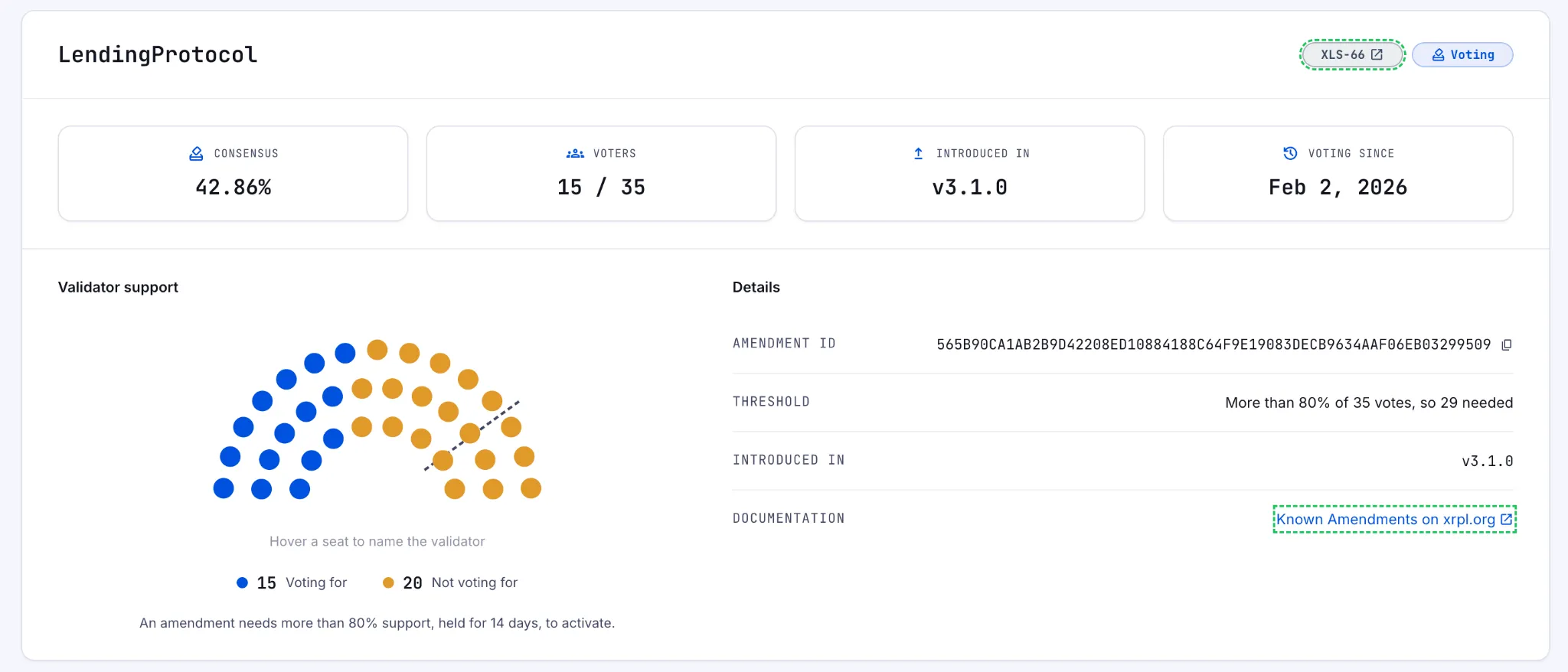The width and height of the screenshot is (1568, 672).
Task: Click the Voting Since history clock icon
Action: click(1290, 153)
